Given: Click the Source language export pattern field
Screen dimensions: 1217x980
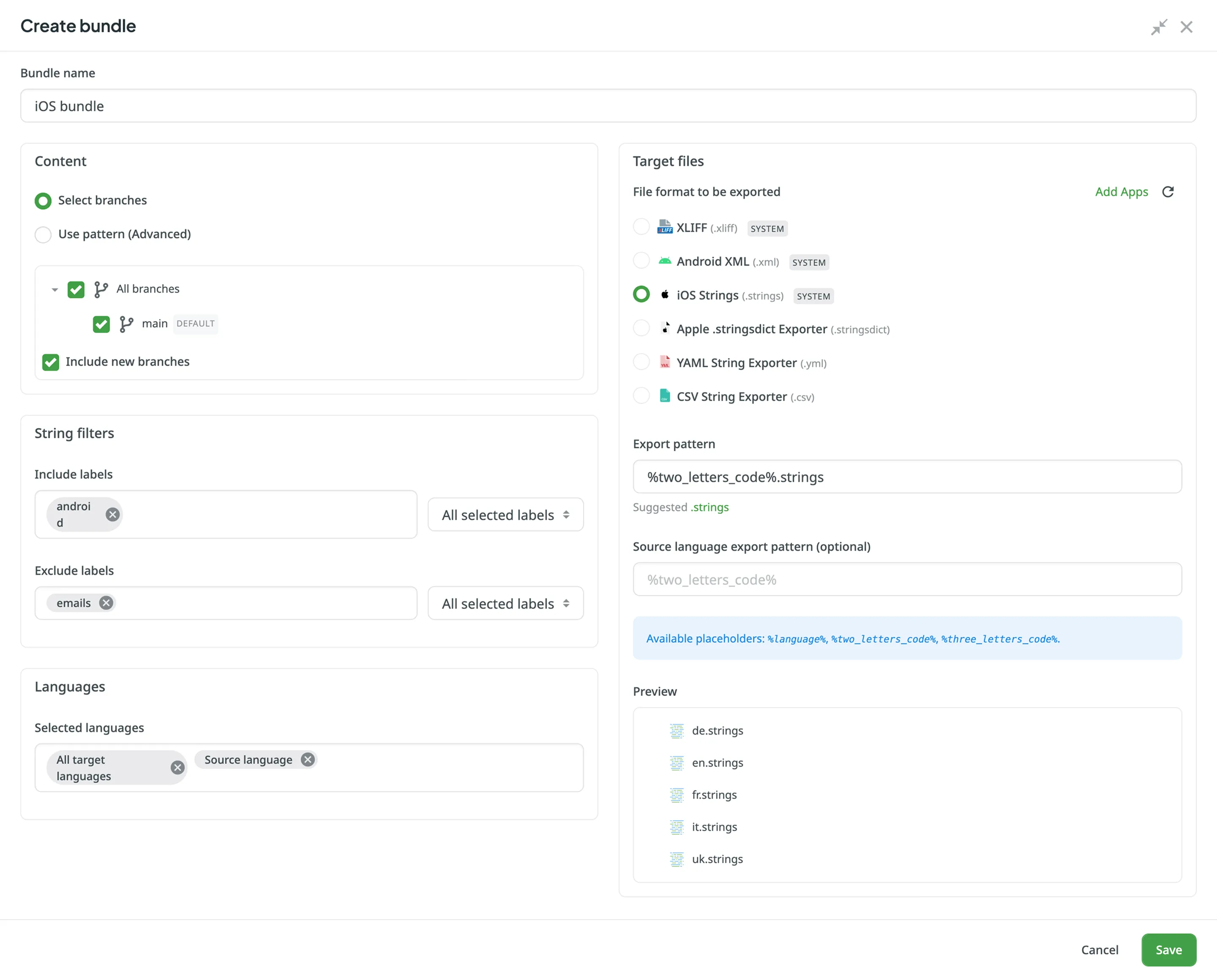Looking at the screenshot, I should (x=906, y=579).
